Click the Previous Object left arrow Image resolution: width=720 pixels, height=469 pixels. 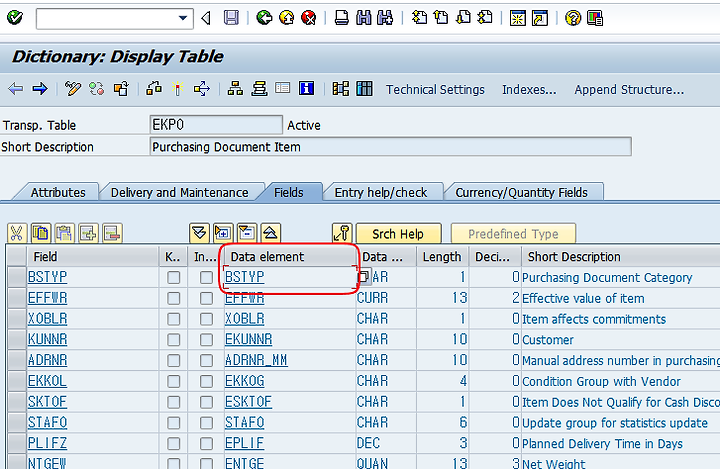click(x=16, y=89)
